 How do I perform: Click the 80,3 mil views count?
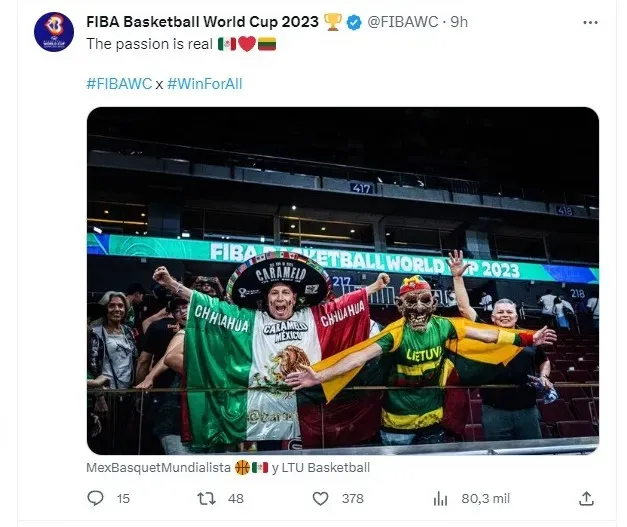[x=485, y=499]
